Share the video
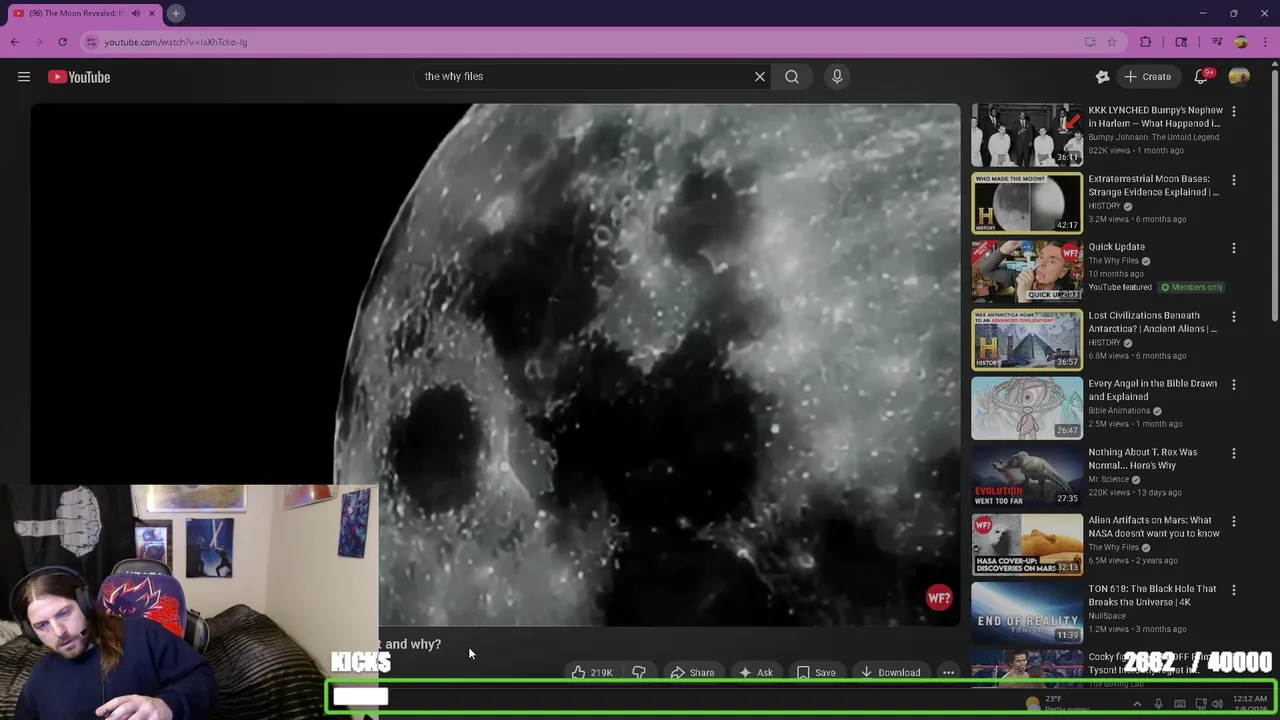The image size is (1280, 720). coord(692,673)
